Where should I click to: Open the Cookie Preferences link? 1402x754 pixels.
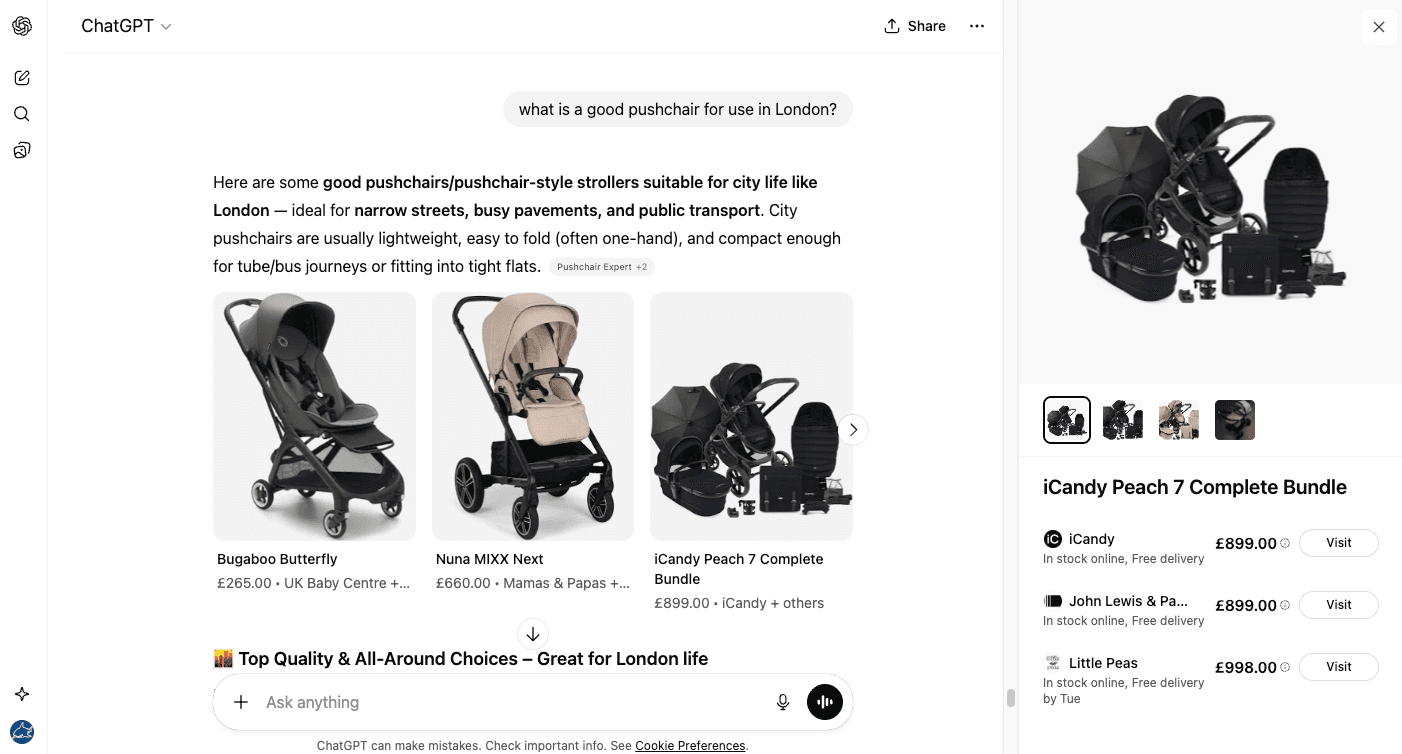click(x=690, y=746)
